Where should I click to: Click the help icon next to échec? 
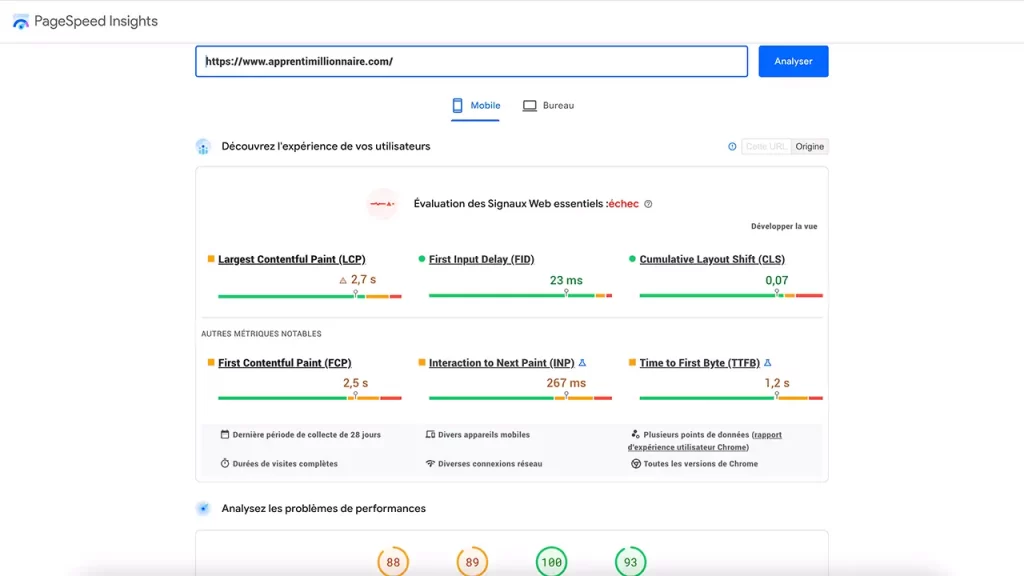[648, 204]
